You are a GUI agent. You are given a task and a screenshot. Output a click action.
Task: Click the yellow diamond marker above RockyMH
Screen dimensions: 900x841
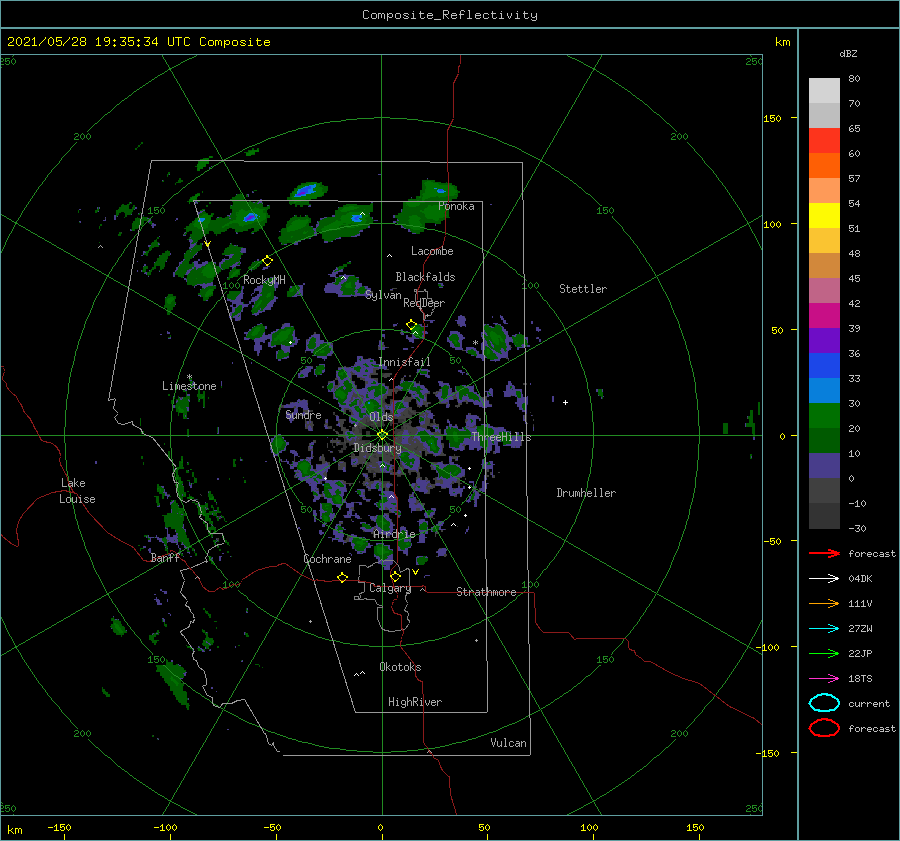[267, 261]
